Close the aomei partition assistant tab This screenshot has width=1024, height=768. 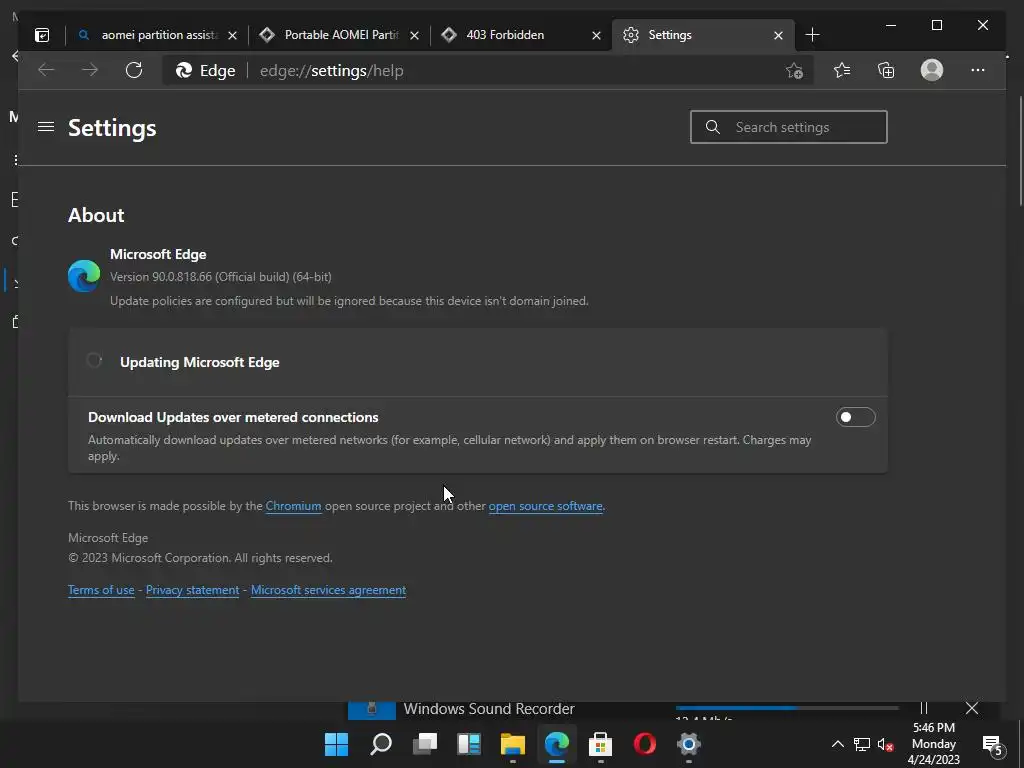(232, 35)
